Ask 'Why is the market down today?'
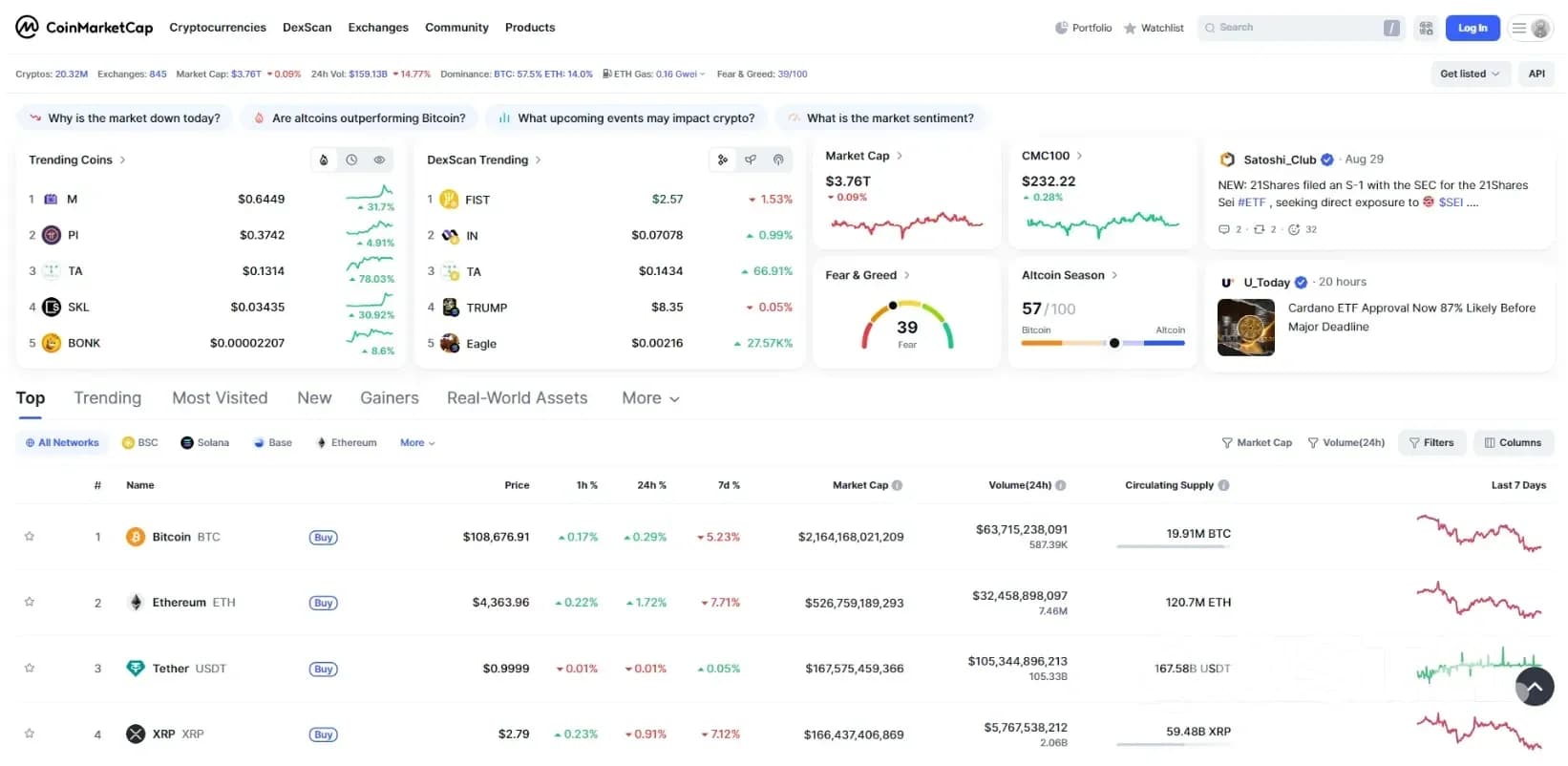This screenshot has height=766, width=1568. coord(125,118)
